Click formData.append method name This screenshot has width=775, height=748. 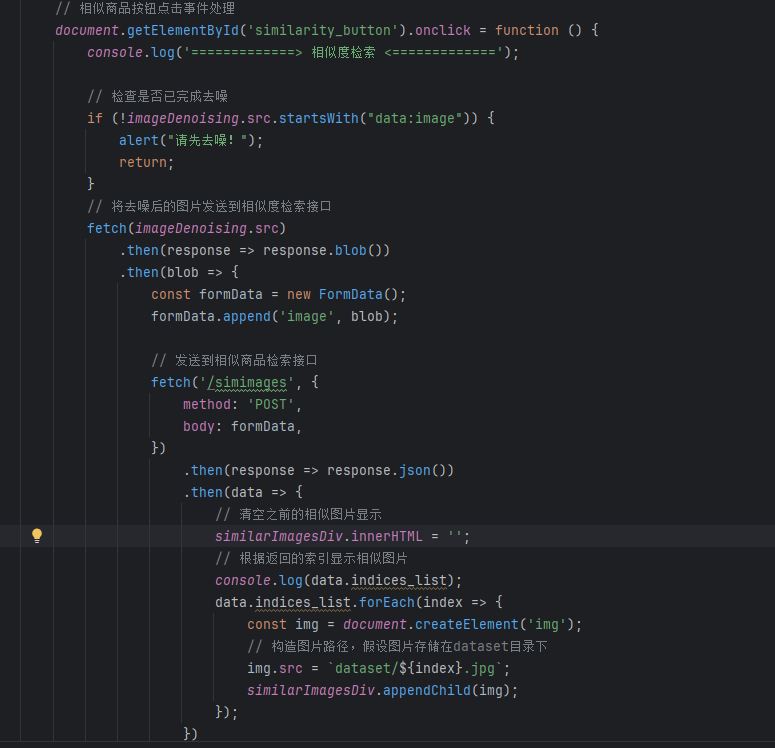247,316
